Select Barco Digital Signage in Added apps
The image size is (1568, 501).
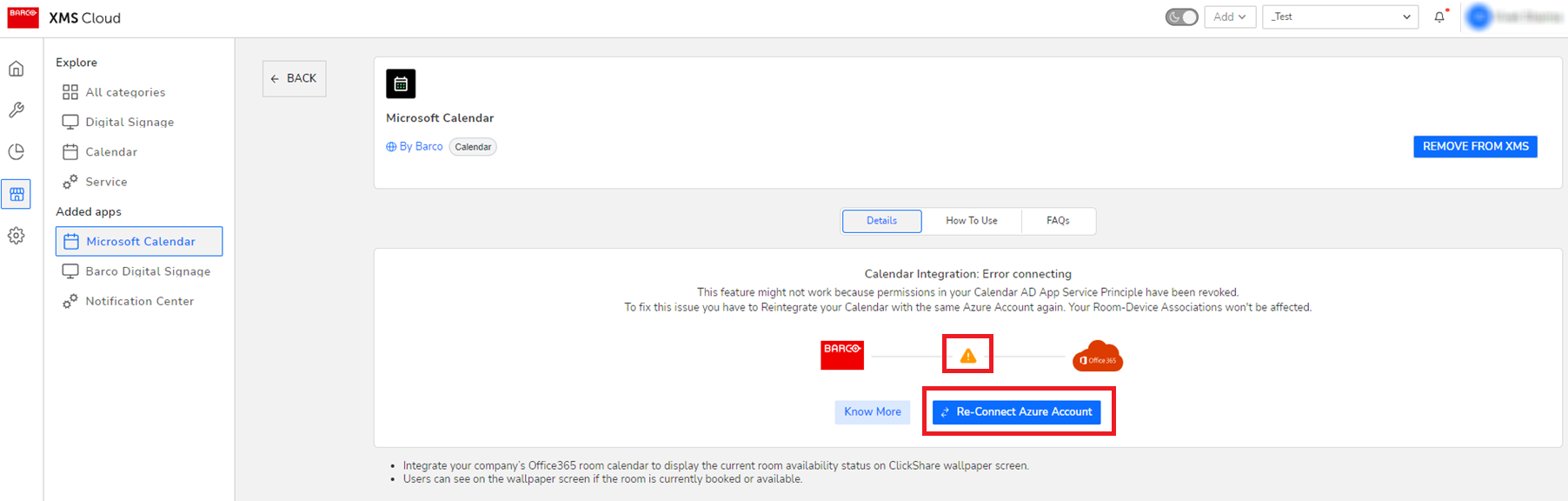point(147,271)
